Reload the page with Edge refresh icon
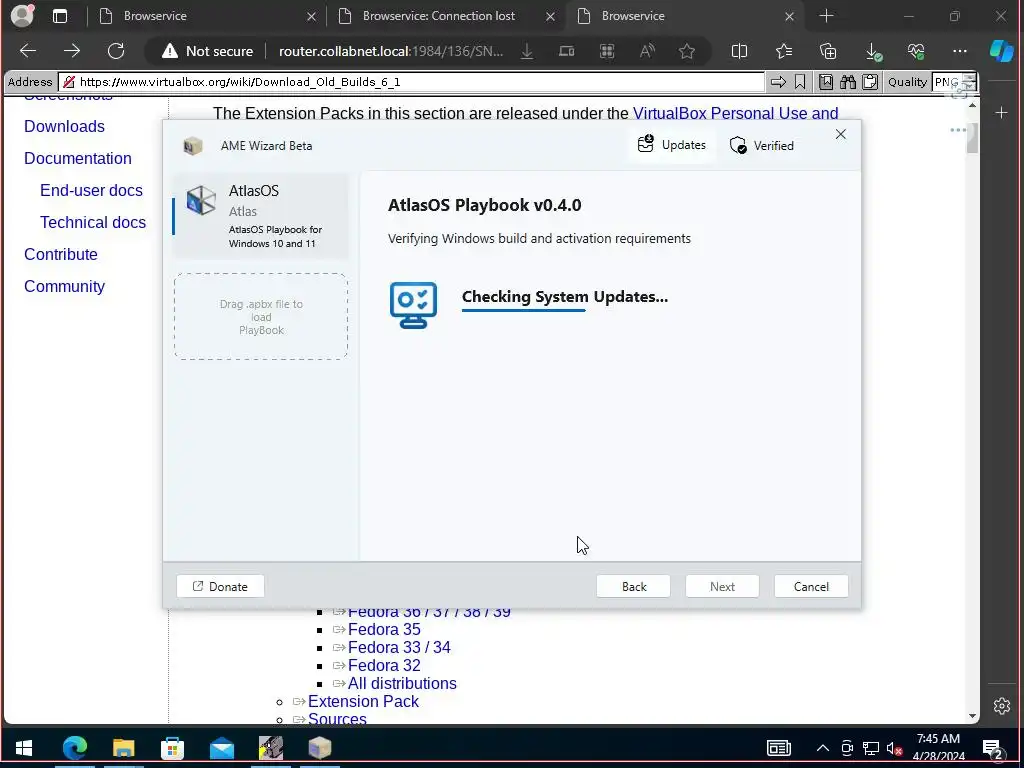Viewport: 1024px width, 768px height. 116,51
